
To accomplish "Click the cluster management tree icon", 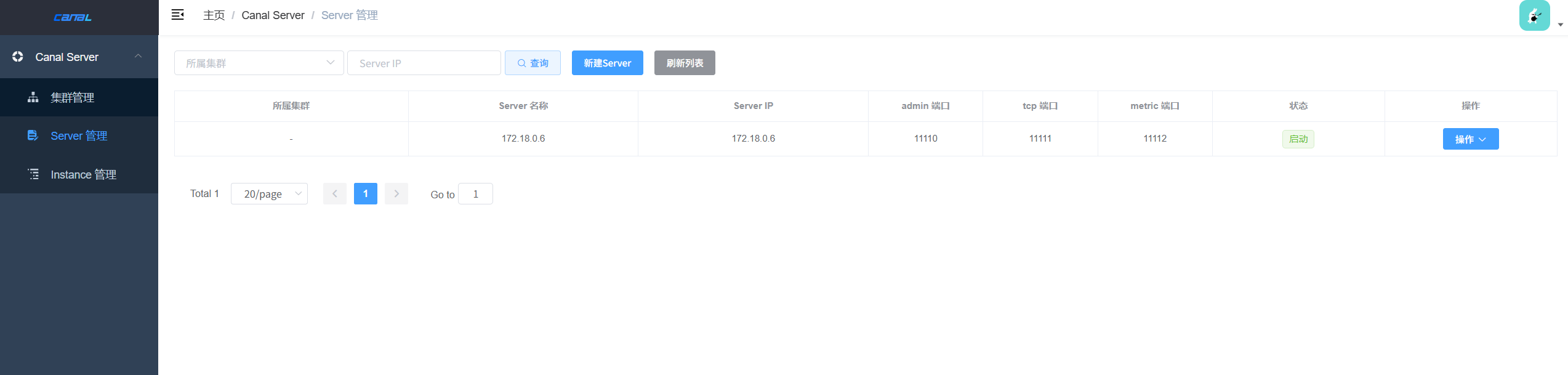I will point(33,97).
